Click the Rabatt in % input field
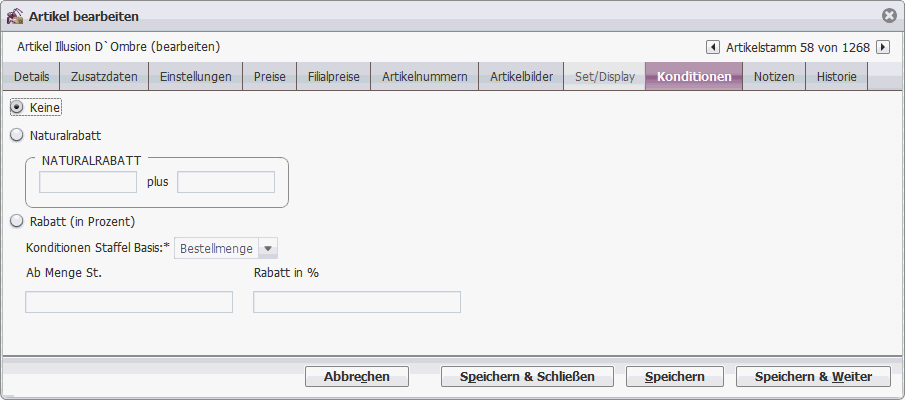905x400 pixels. point(357,302)
